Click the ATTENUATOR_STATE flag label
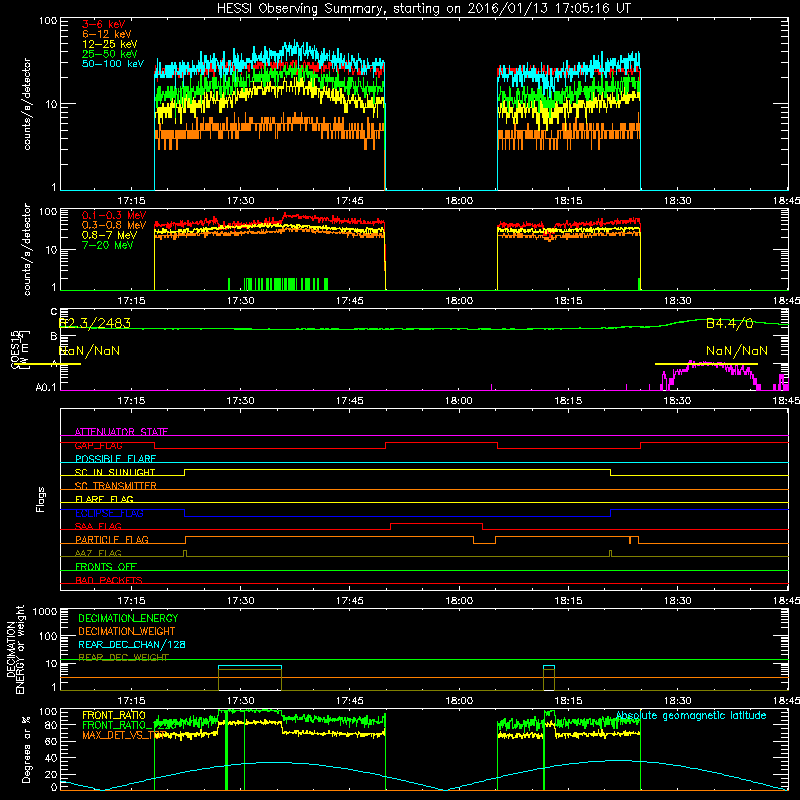 (x=121, y=432)
